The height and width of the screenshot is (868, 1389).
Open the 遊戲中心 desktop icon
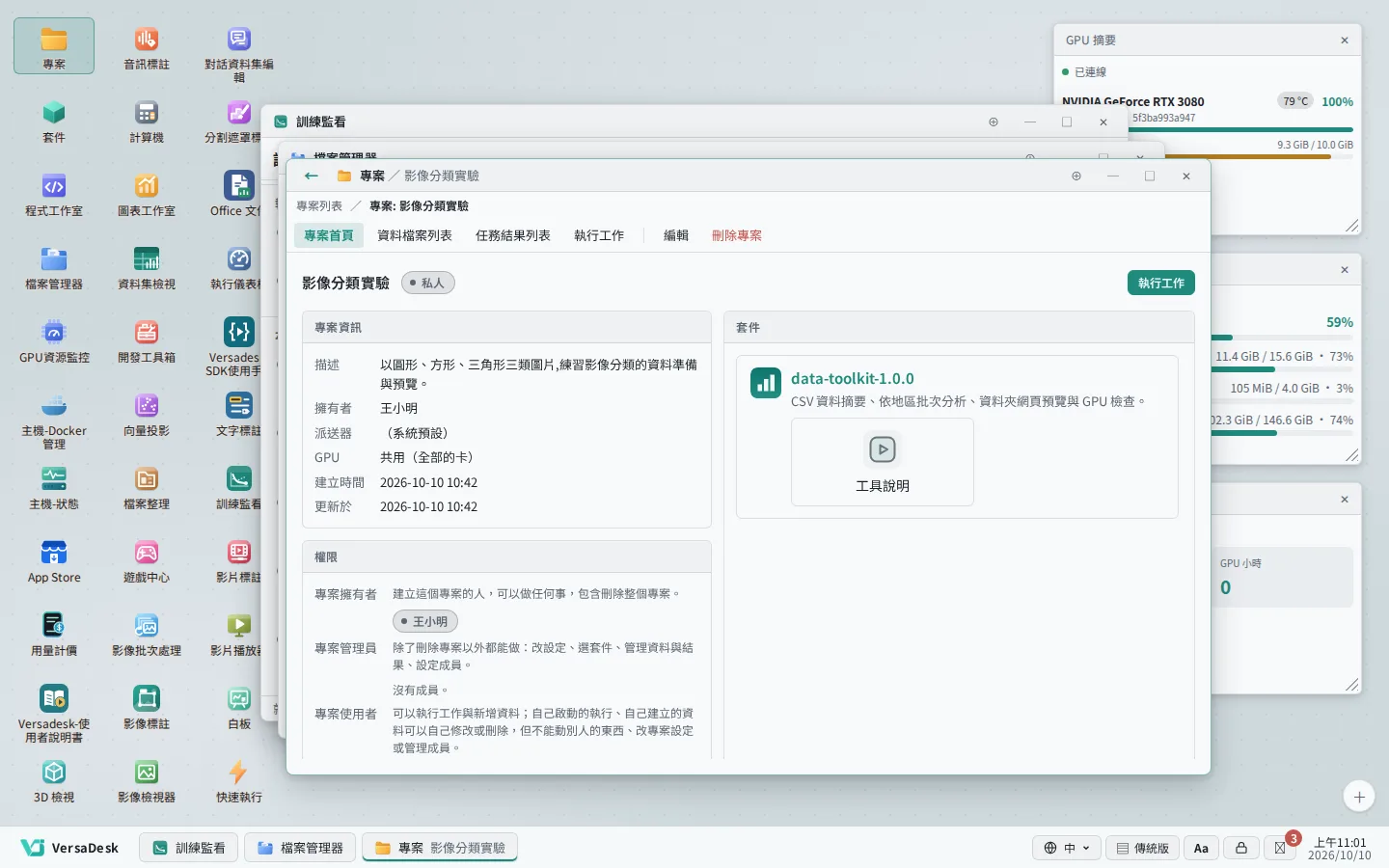pyautogui.click(x=147, y=559)
